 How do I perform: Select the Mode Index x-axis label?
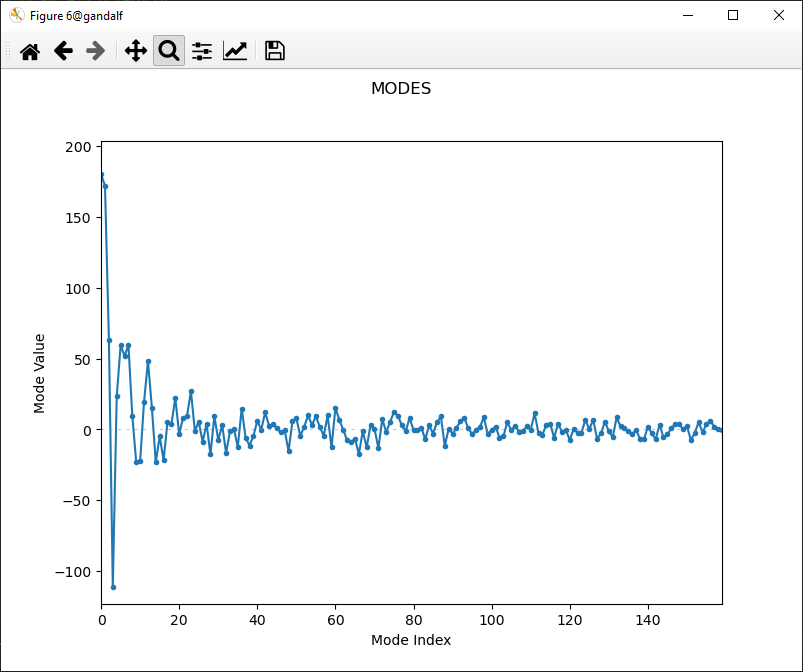coord(411,640)
